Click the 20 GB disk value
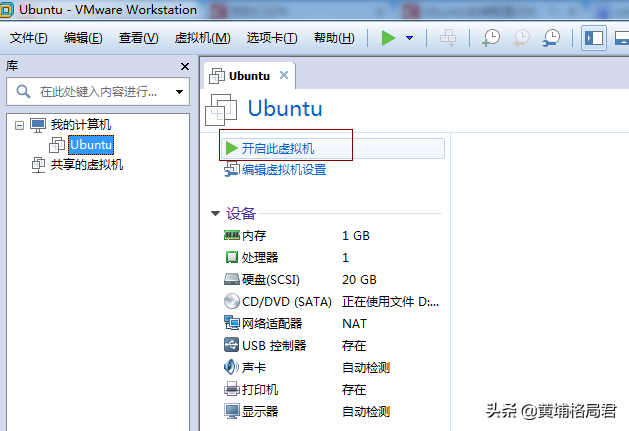This screenshot has width=629, height=431. (x=359, y=280)
